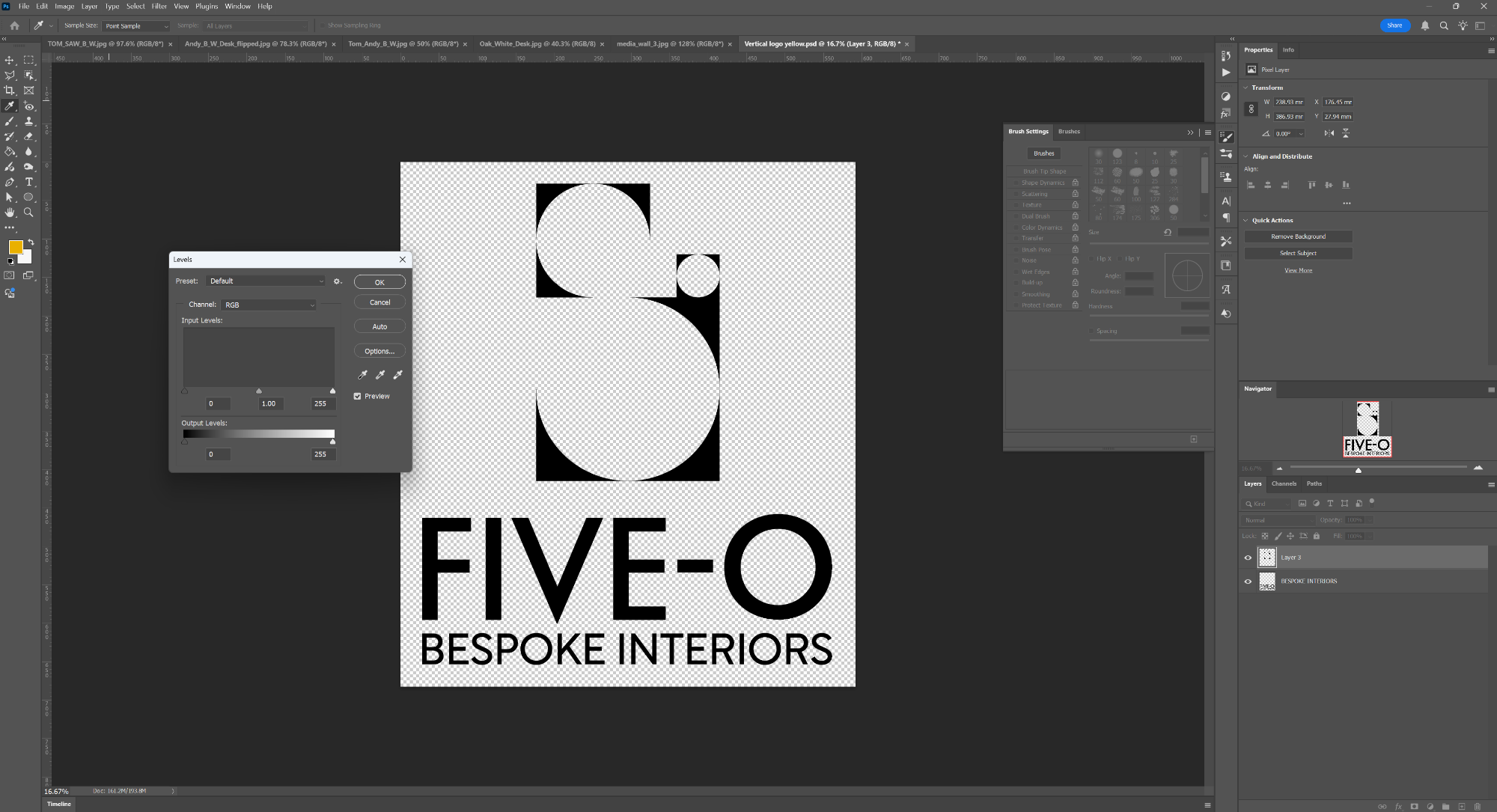The image size is (1497, 812).
Task: Select the Hand tool
Action: tap(10, 213)
